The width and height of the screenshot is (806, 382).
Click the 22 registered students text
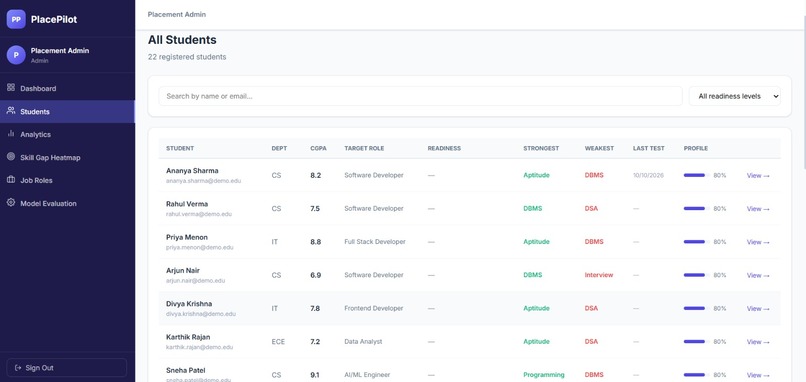(x=187, y=57)
